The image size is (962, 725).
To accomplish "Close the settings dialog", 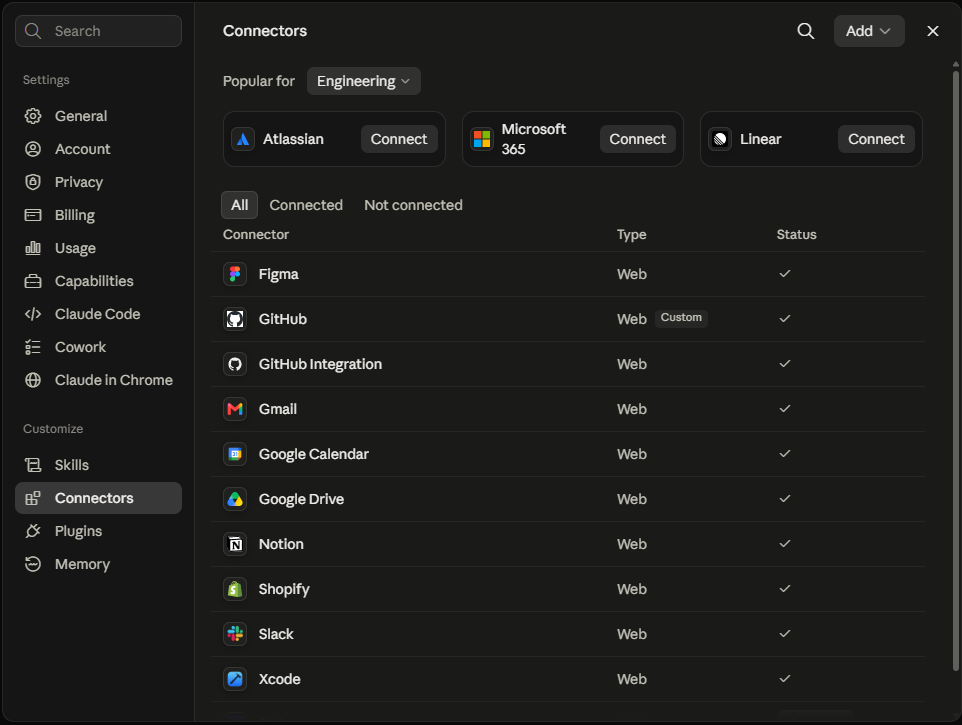I will tap(933, 31).
